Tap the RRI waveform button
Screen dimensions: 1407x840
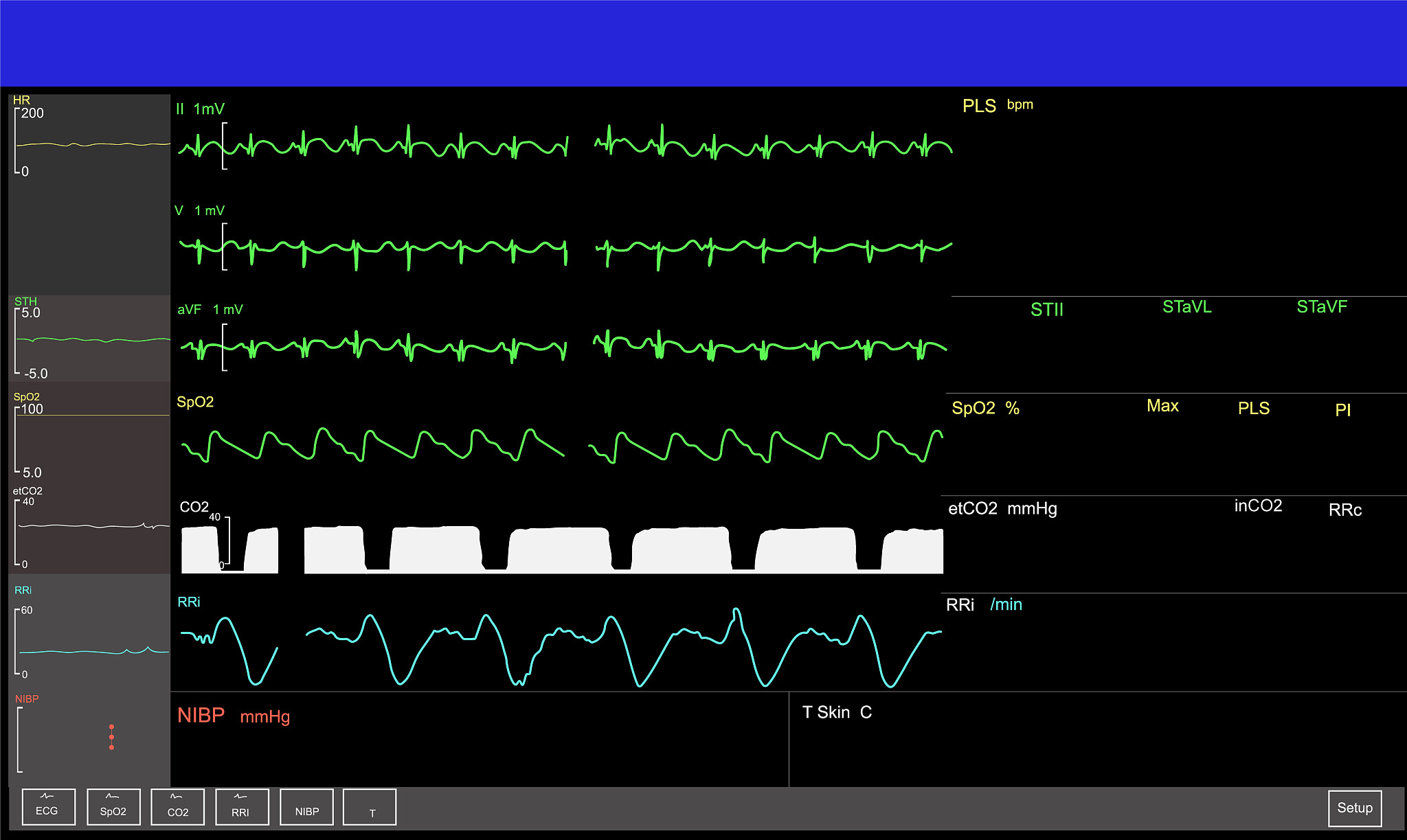coord(241,806)
